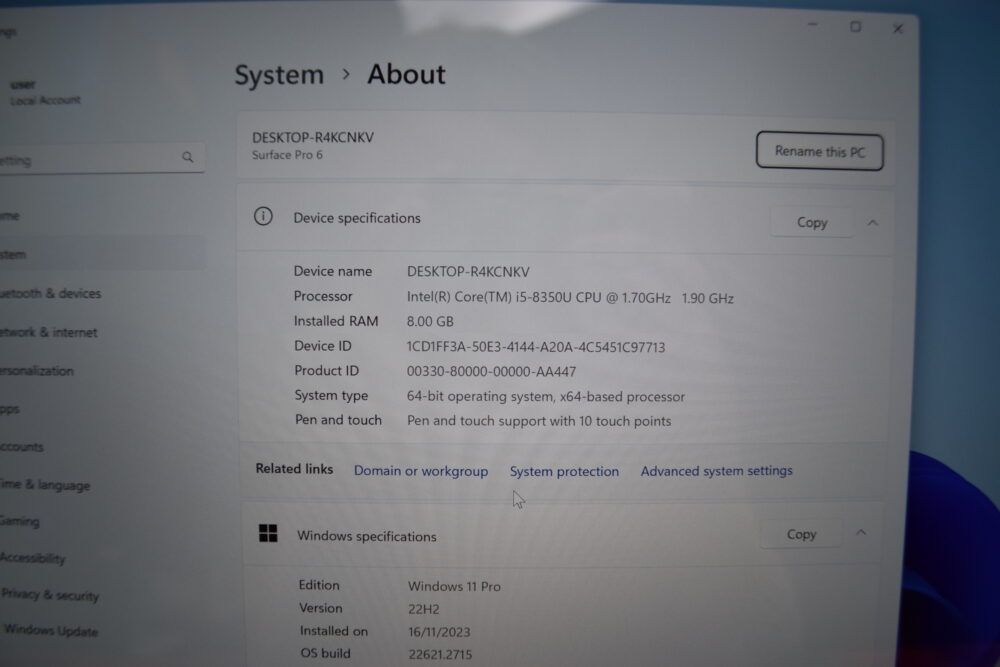Open Accessibility settings in sidebar

[x=33, y=559]
